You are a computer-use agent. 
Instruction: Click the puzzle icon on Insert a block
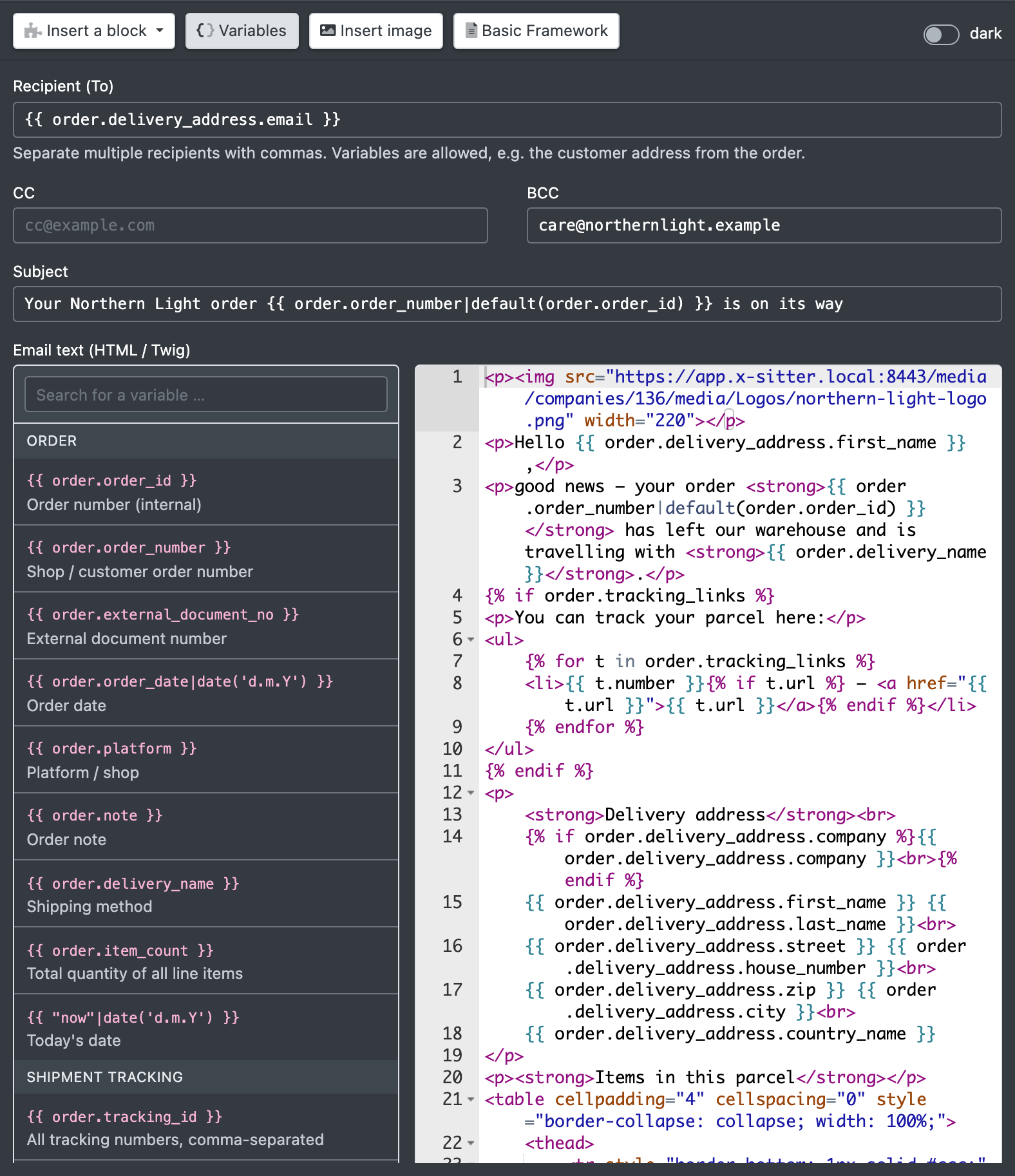tap(33, 31)
